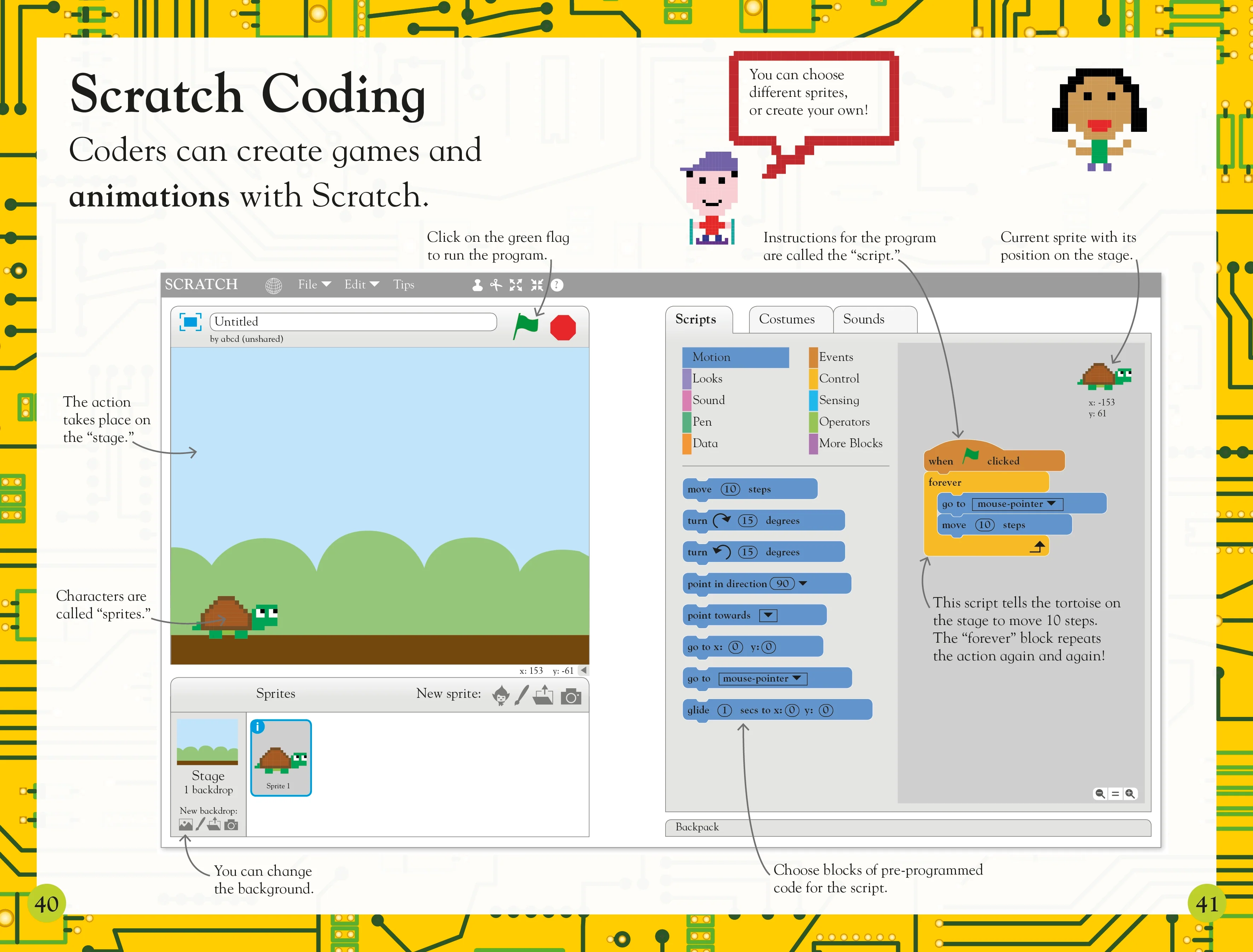Select the Control block category
1253x952 pixels.
(x=835, y=379)
